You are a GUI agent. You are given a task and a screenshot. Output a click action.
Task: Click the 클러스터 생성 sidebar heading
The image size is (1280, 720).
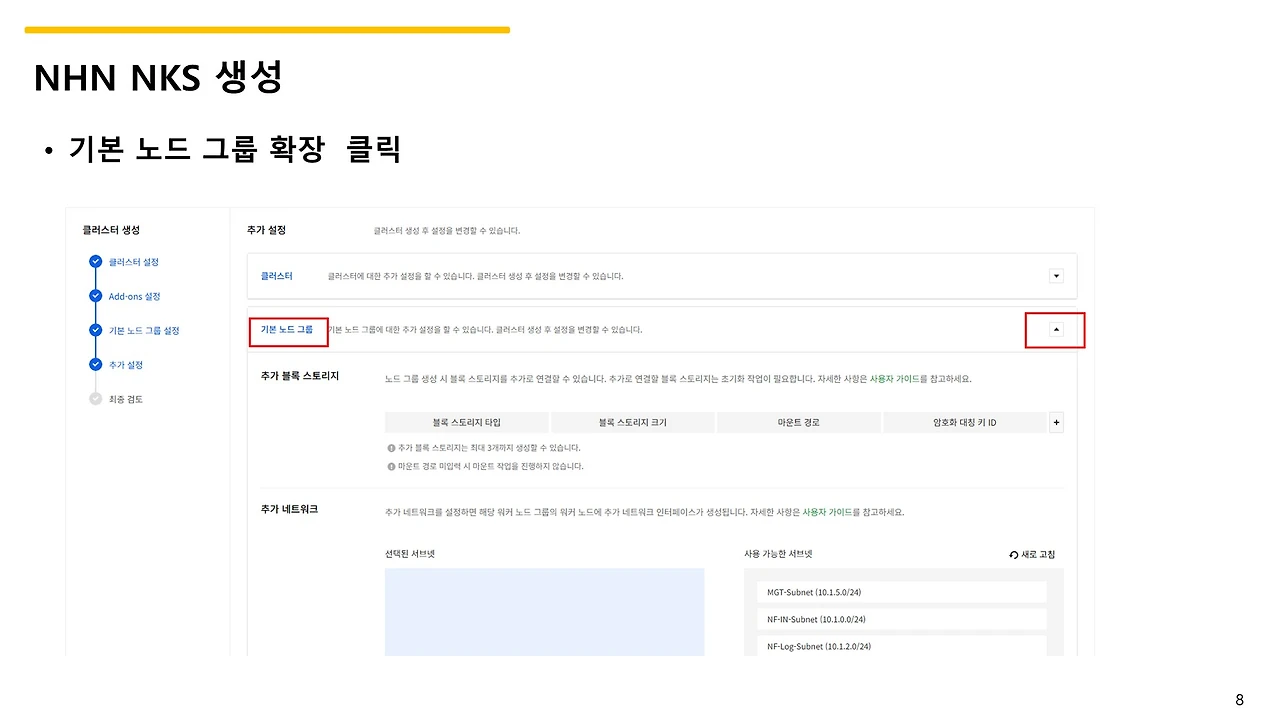point(111,230)
